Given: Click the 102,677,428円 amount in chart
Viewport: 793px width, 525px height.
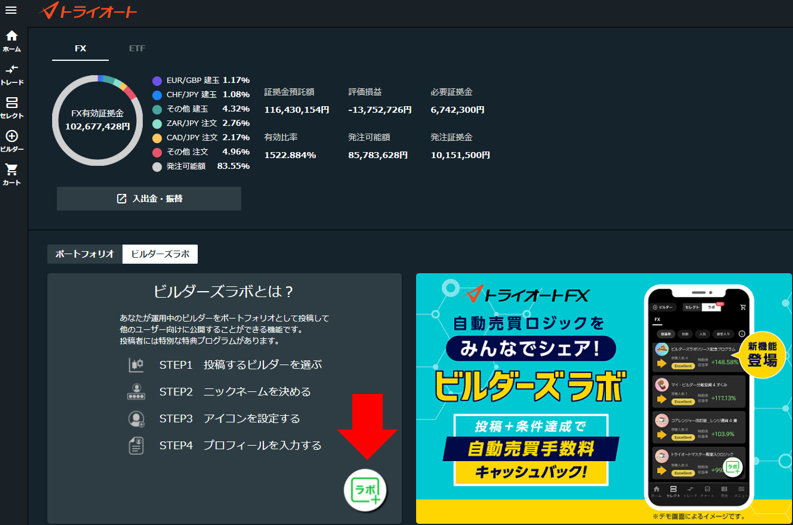Looking at the screenshot, I should pyautogui.click(x=98, y=126).
